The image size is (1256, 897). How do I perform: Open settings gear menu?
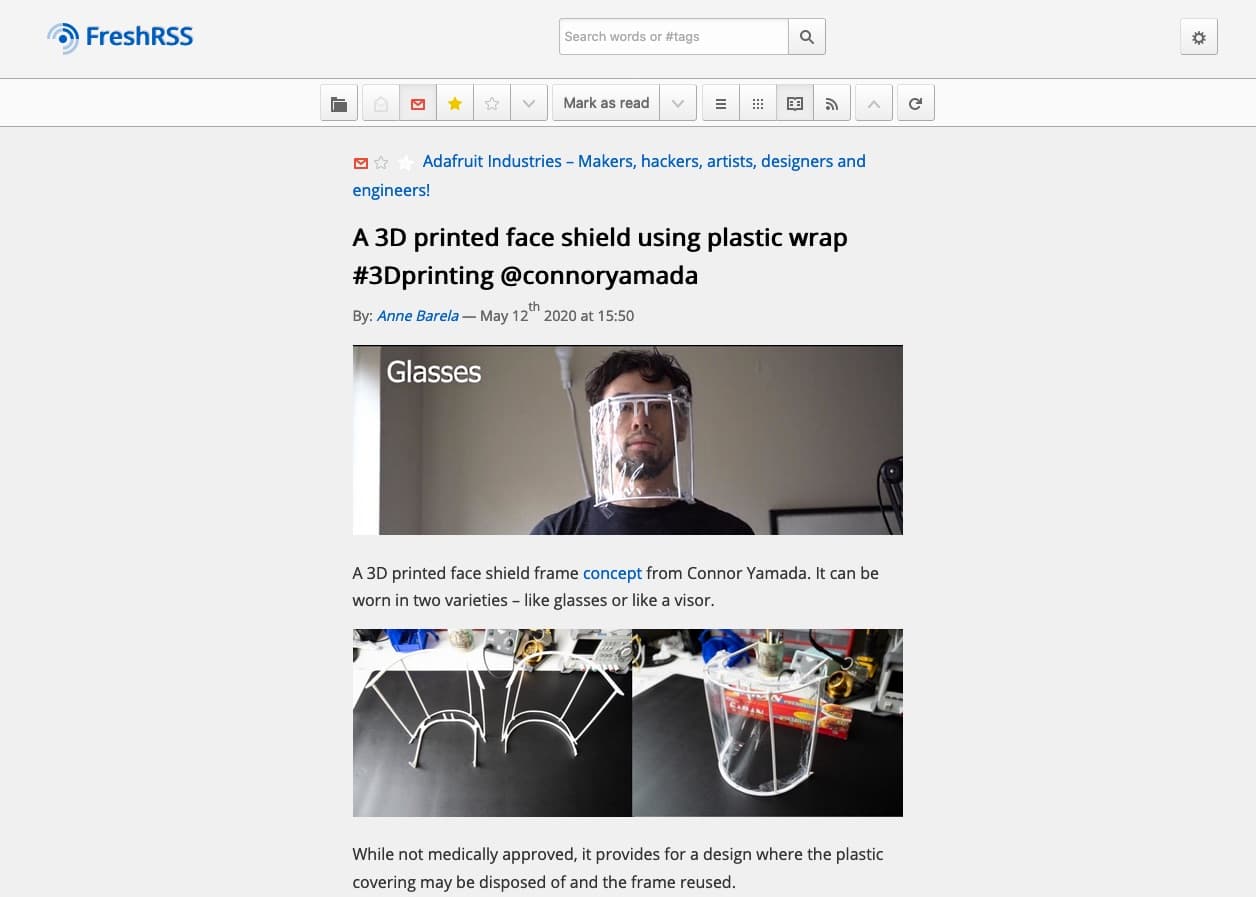click(1198, 37)
